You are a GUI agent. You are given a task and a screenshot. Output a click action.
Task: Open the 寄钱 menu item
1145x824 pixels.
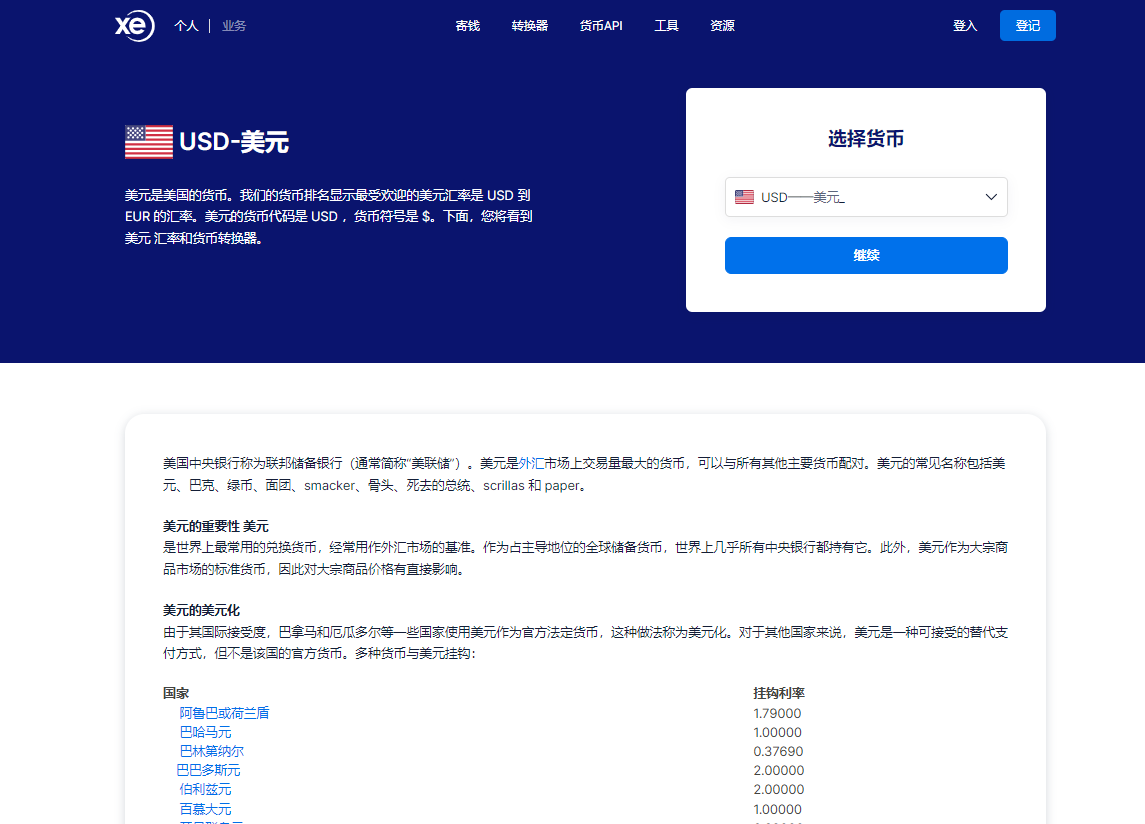(467, 26)
